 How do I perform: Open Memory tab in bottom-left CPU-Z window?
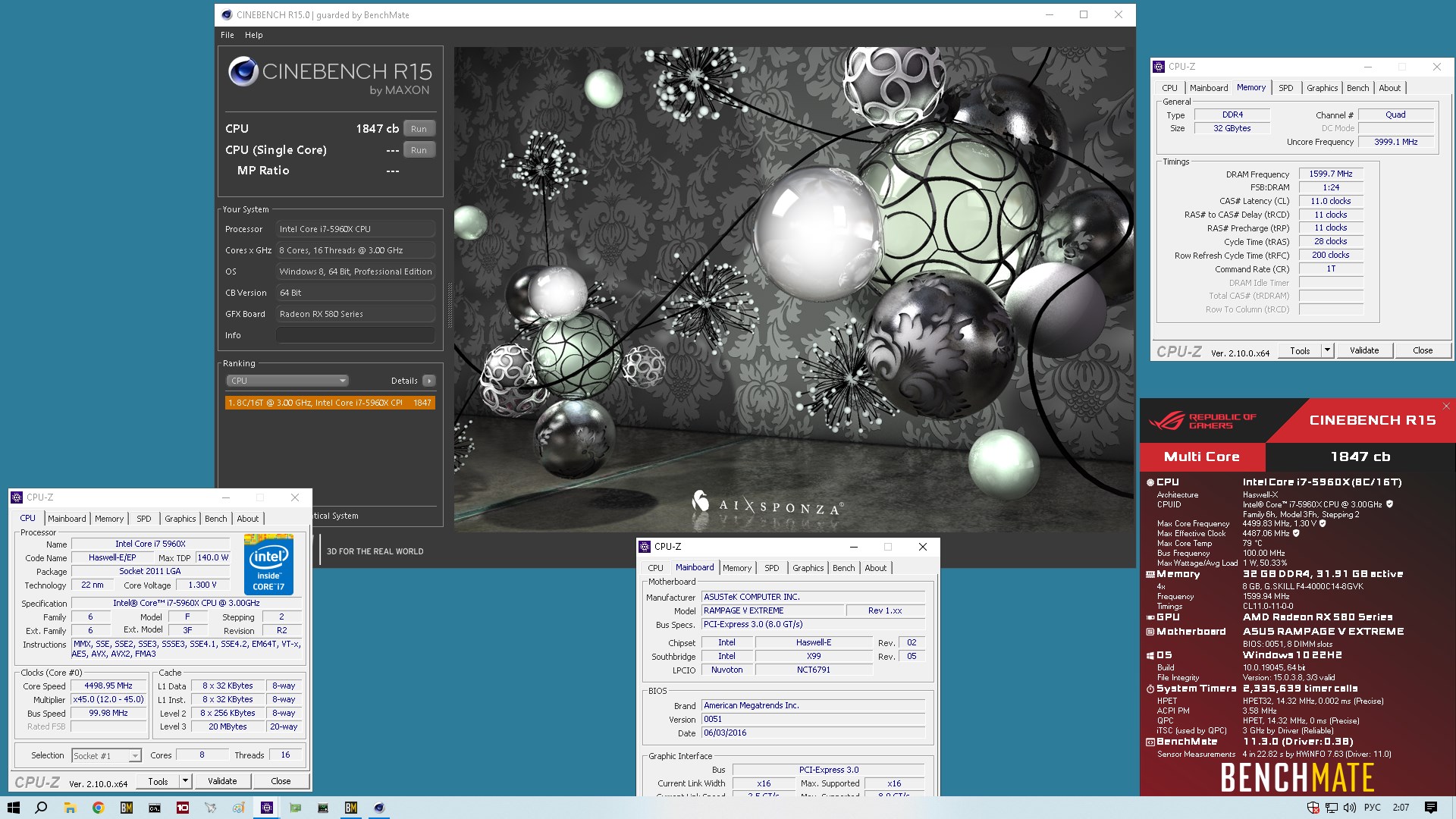[x=109, y=519]
